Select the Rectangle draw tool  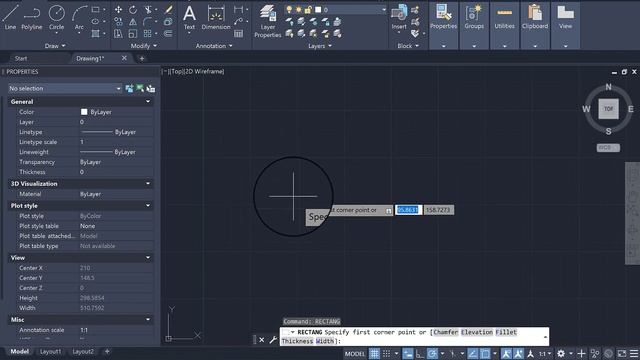[96, 9]
